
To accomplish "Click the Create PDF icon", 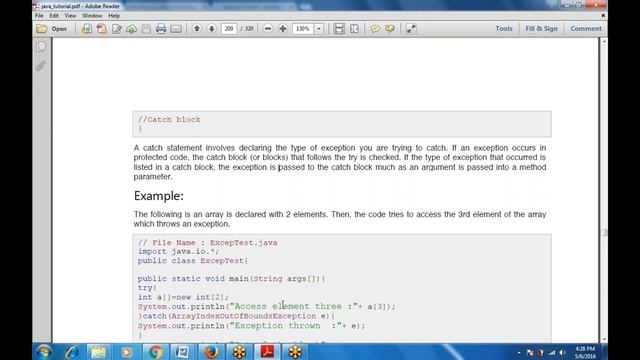I will click(101, 29).
